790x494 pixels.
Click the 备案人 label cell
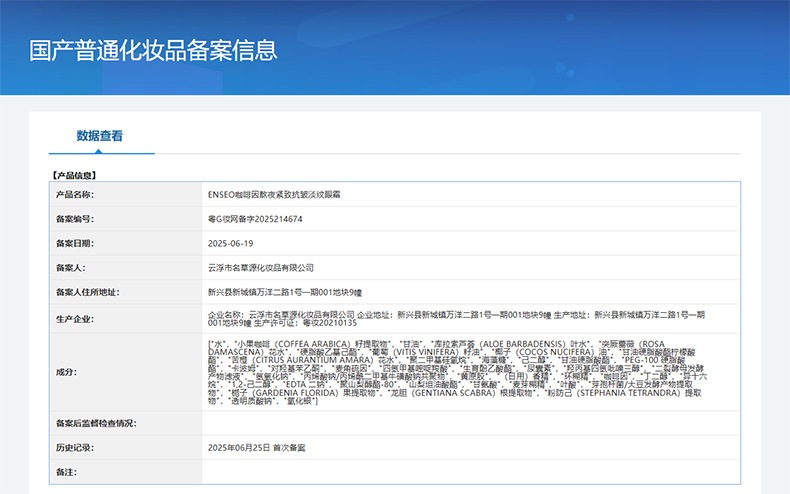(125, 268)
